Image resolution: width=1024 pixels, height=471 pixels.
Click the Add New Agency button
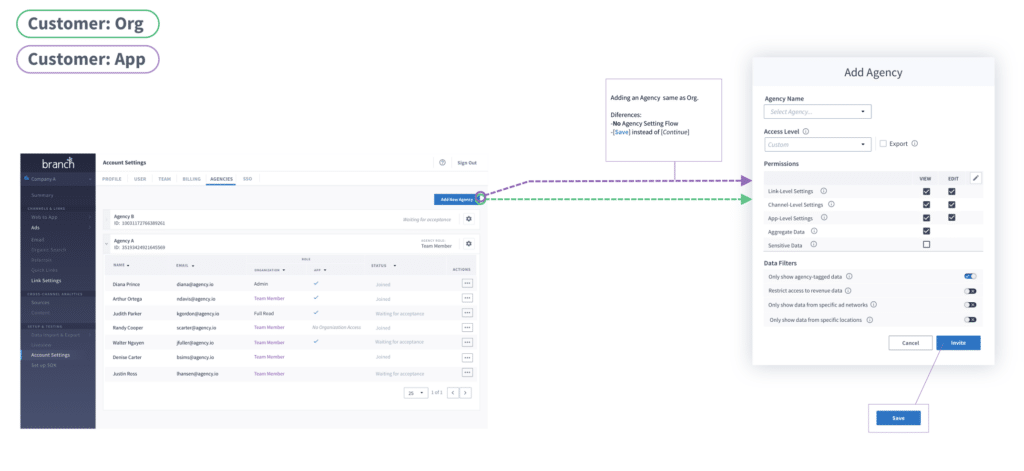(454, 199)
